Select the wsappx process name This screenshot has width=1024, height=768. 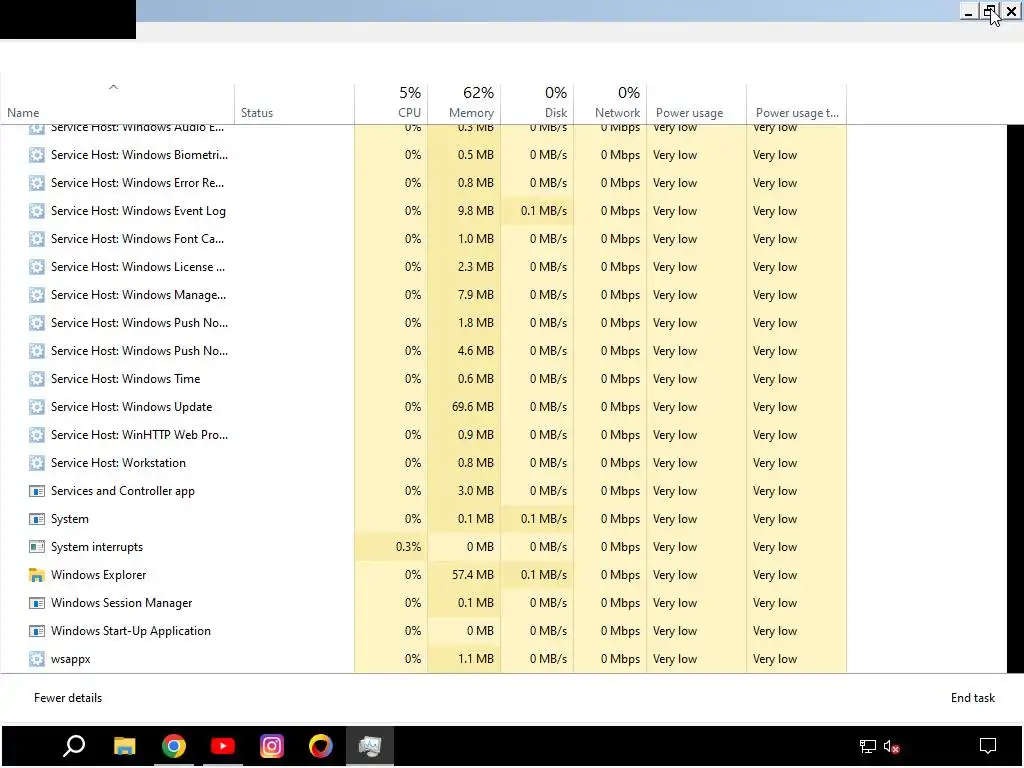71,659
